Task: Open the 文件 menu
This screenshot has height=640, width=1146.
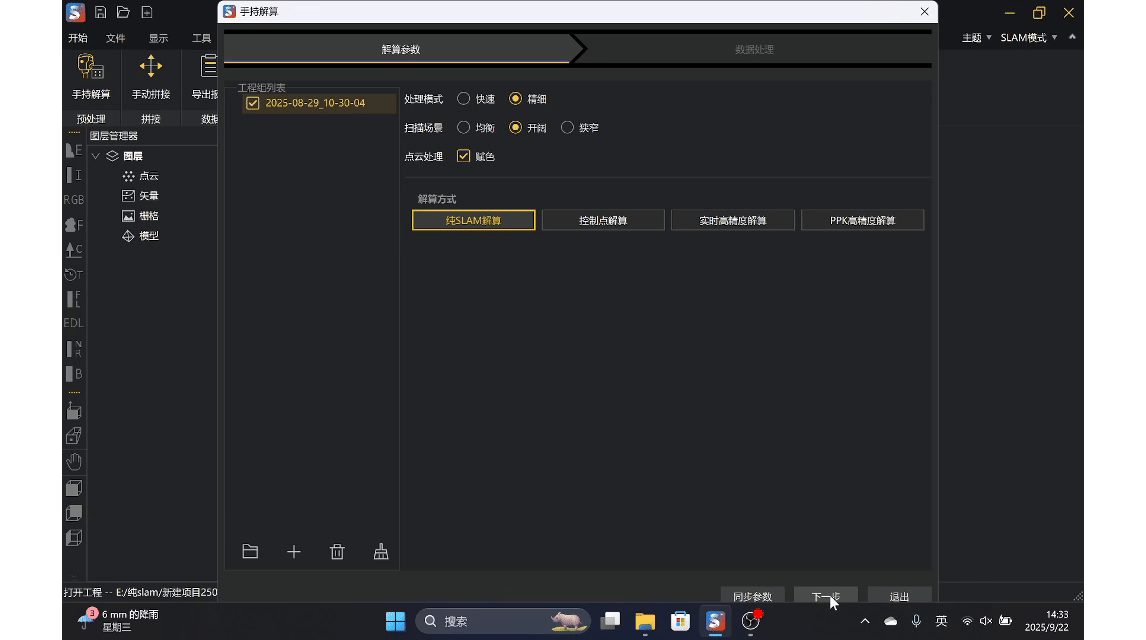Action: point(116,38)
